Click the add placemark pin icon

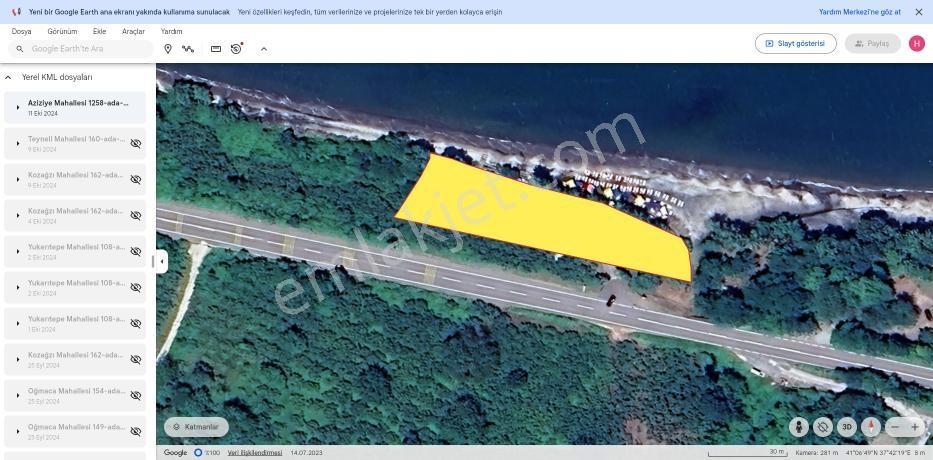coord(168,49)
